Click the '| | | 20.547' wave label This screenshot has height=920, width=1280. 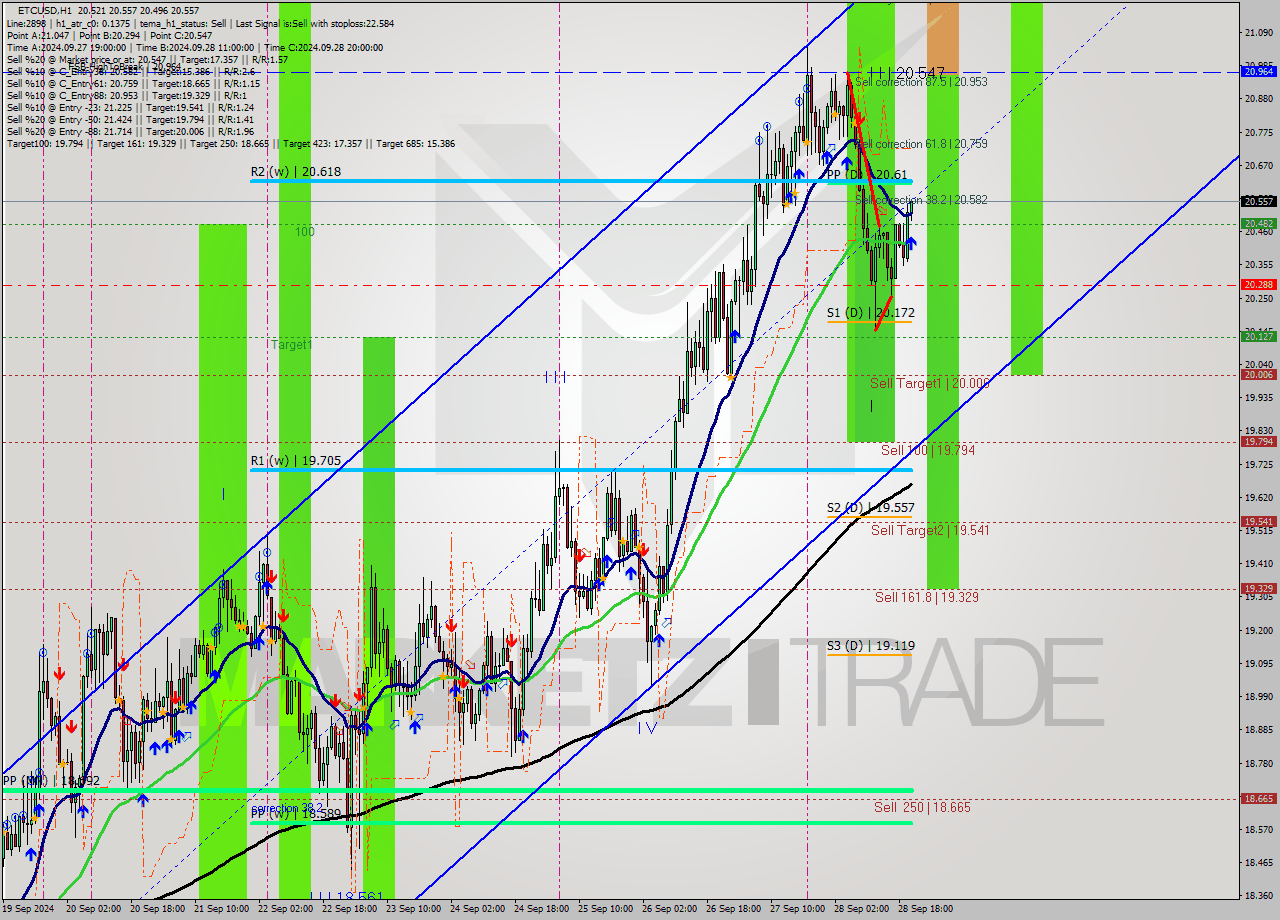pyautogui.click(x=907, y=73)
